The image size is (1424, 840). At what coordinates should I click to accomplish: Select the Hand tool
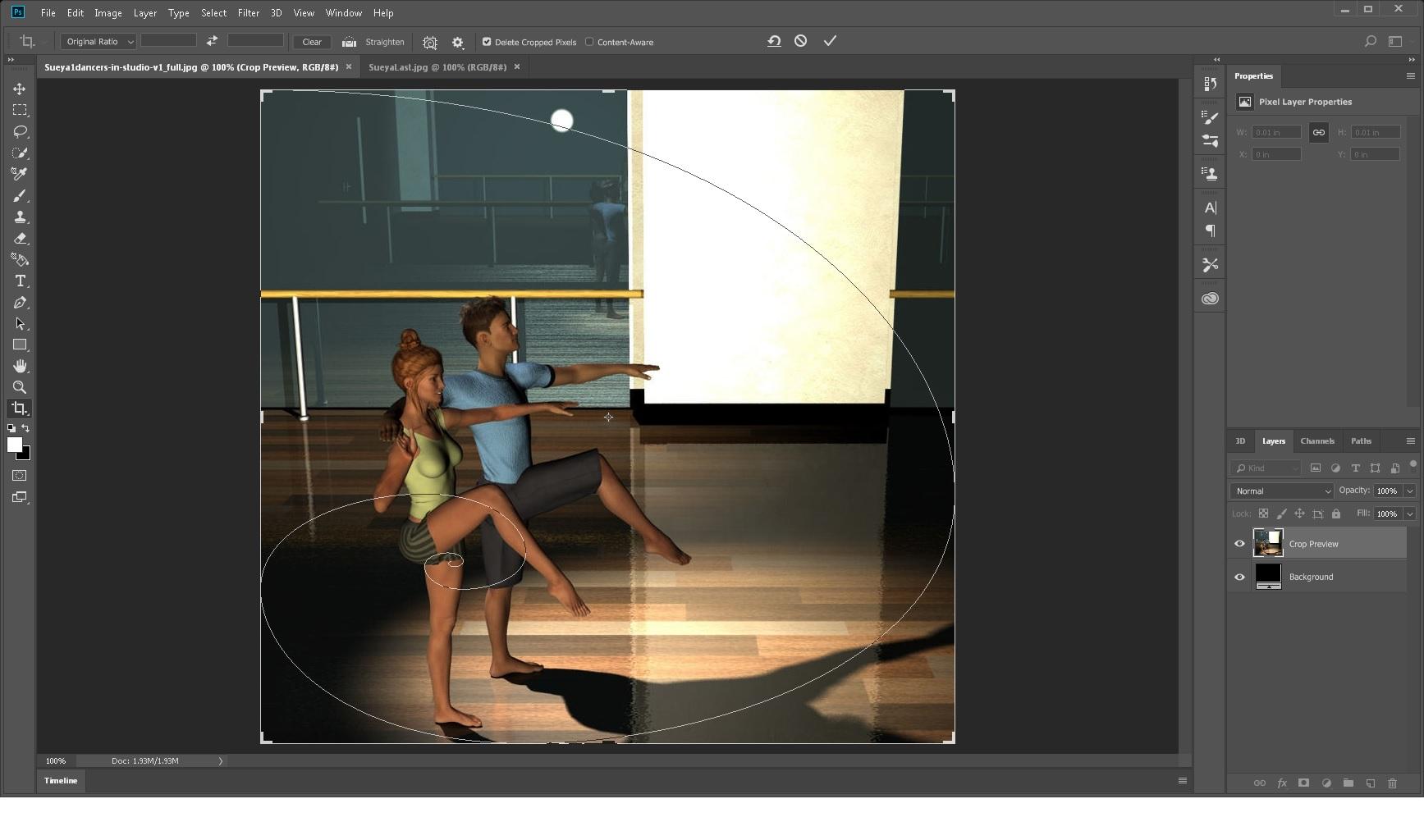click(20, 366)
